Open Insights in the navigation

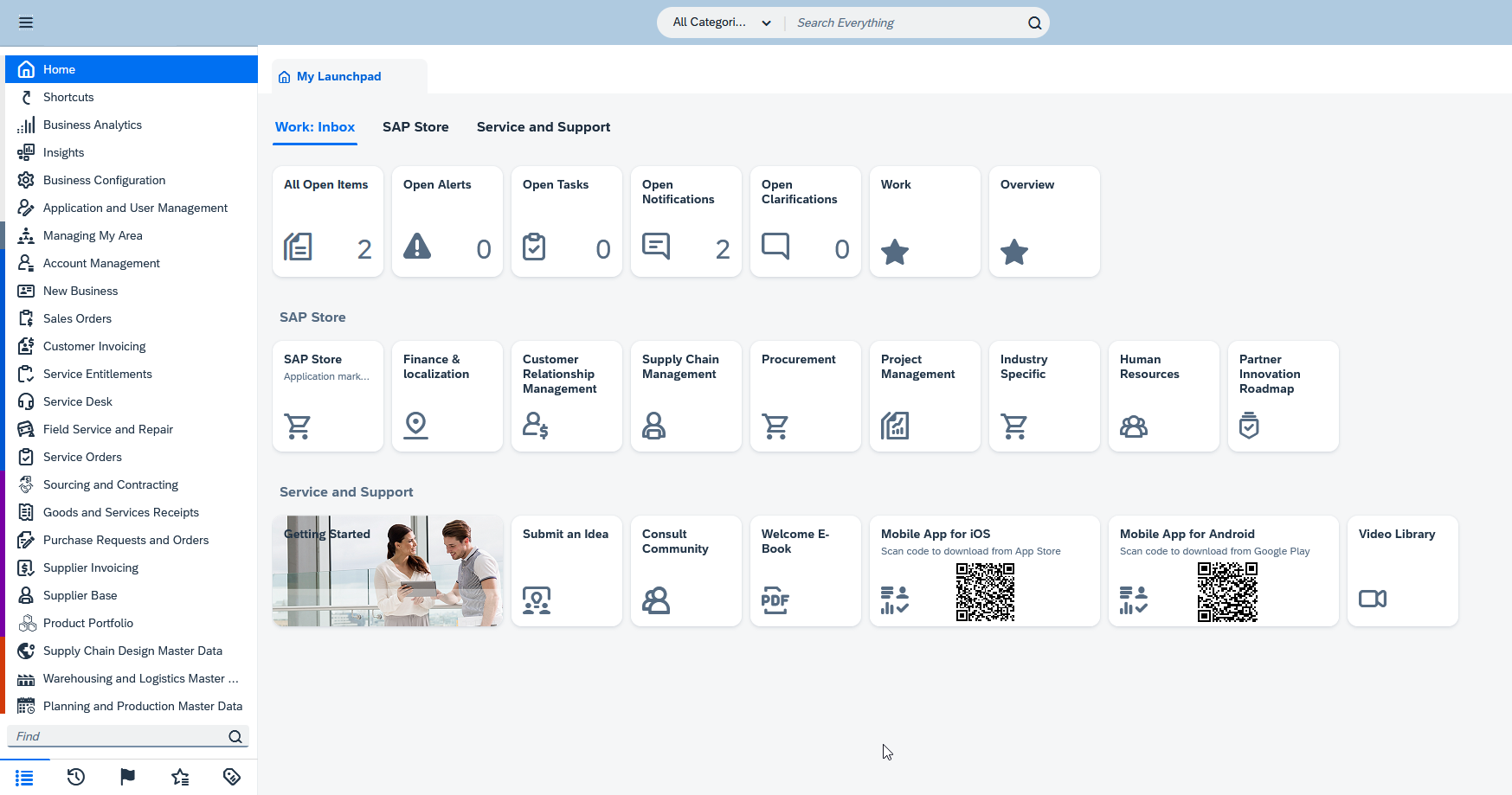click(132, 152)
